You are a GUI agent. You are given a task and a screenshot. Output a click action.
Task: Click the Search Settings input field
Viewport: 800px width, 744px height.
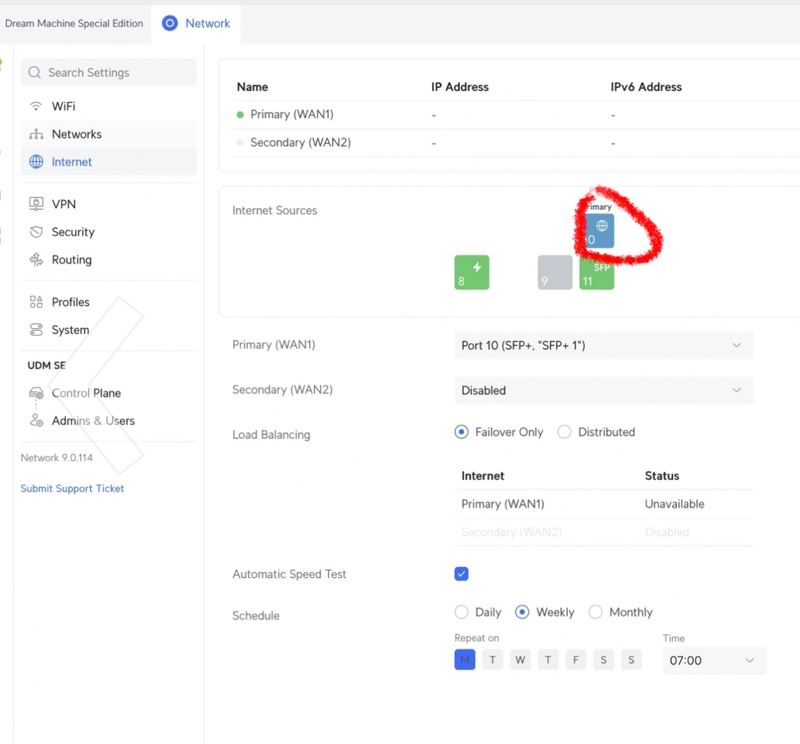pyautogui.click(x=110, y=72)
